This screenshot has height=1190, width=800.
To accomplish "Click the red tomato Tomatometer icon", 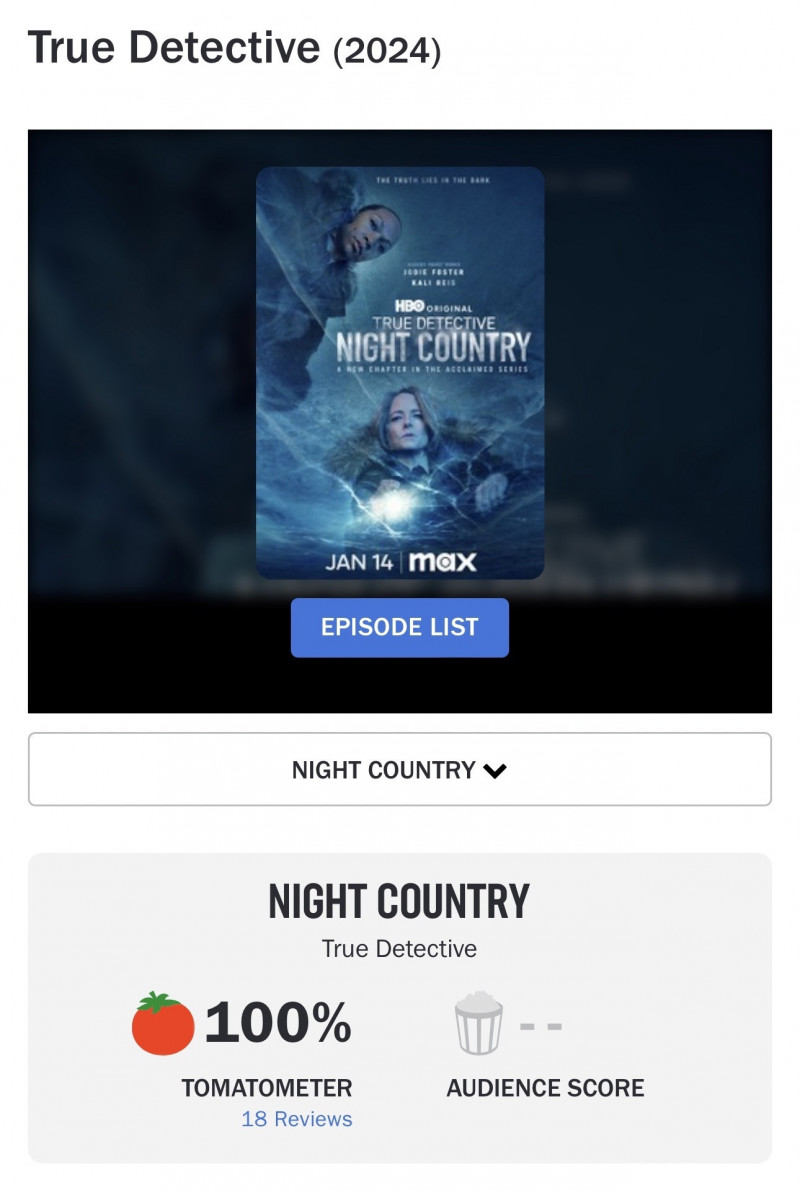I will (162, 1023).
